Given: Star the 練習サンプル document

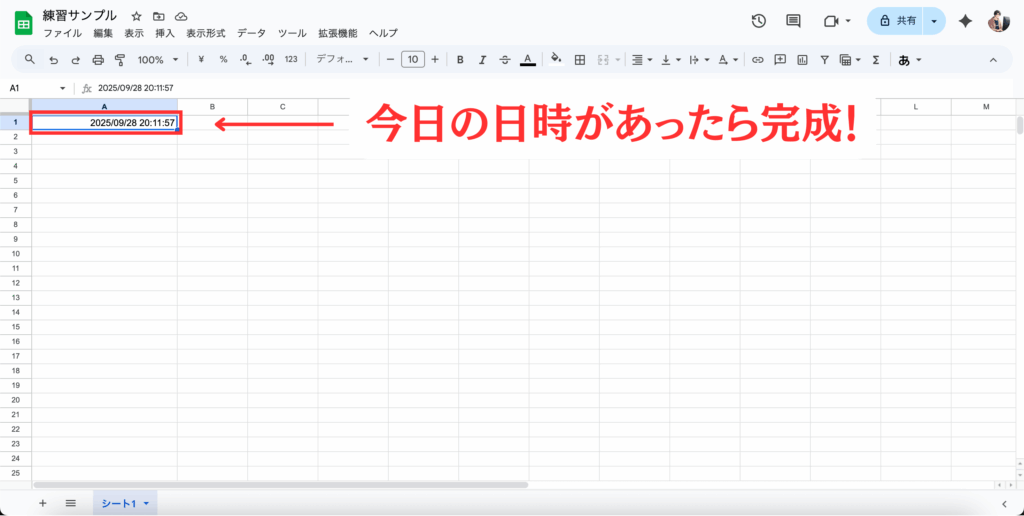Looking at the screenshot, I should tap(136, 17).
